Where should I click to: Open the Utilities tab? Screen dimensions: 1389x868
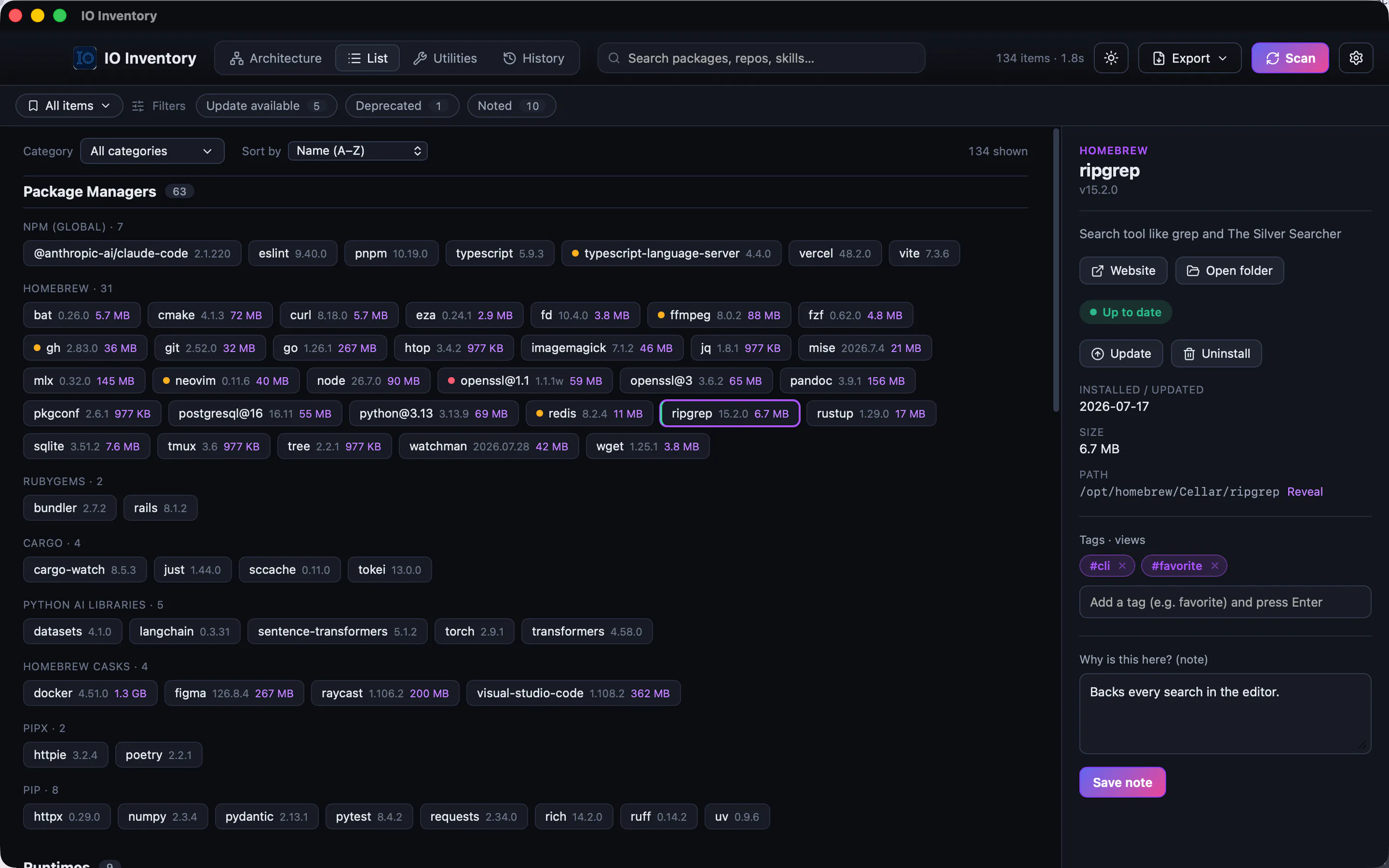pyautogui.click(x=445, y=58)
